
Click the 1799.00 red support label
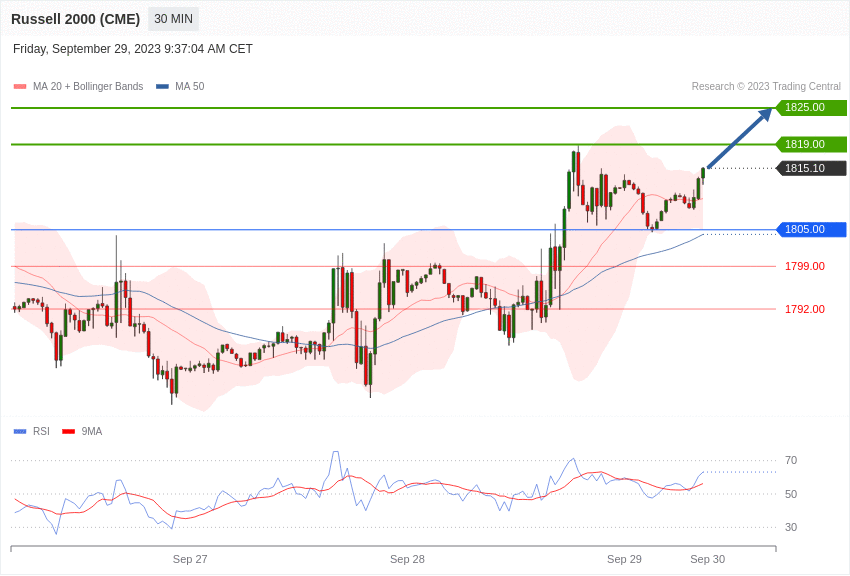click(x=805, y=266)
